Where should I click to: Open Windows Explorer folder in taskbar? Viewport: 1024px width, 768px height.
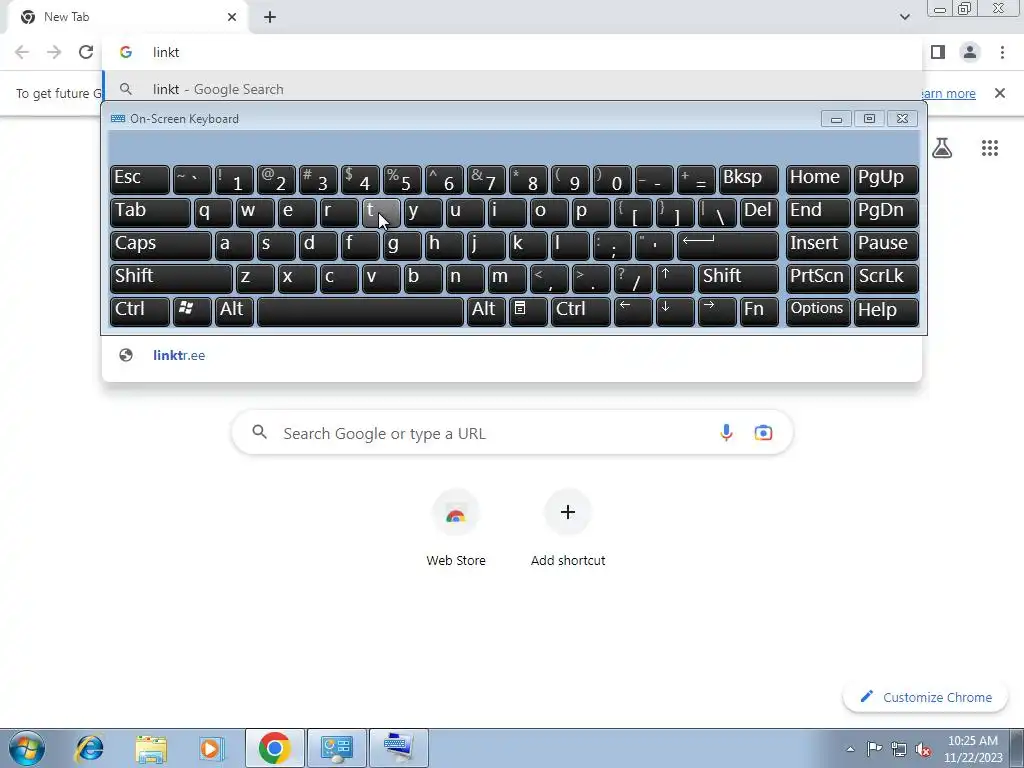point(151,748)
